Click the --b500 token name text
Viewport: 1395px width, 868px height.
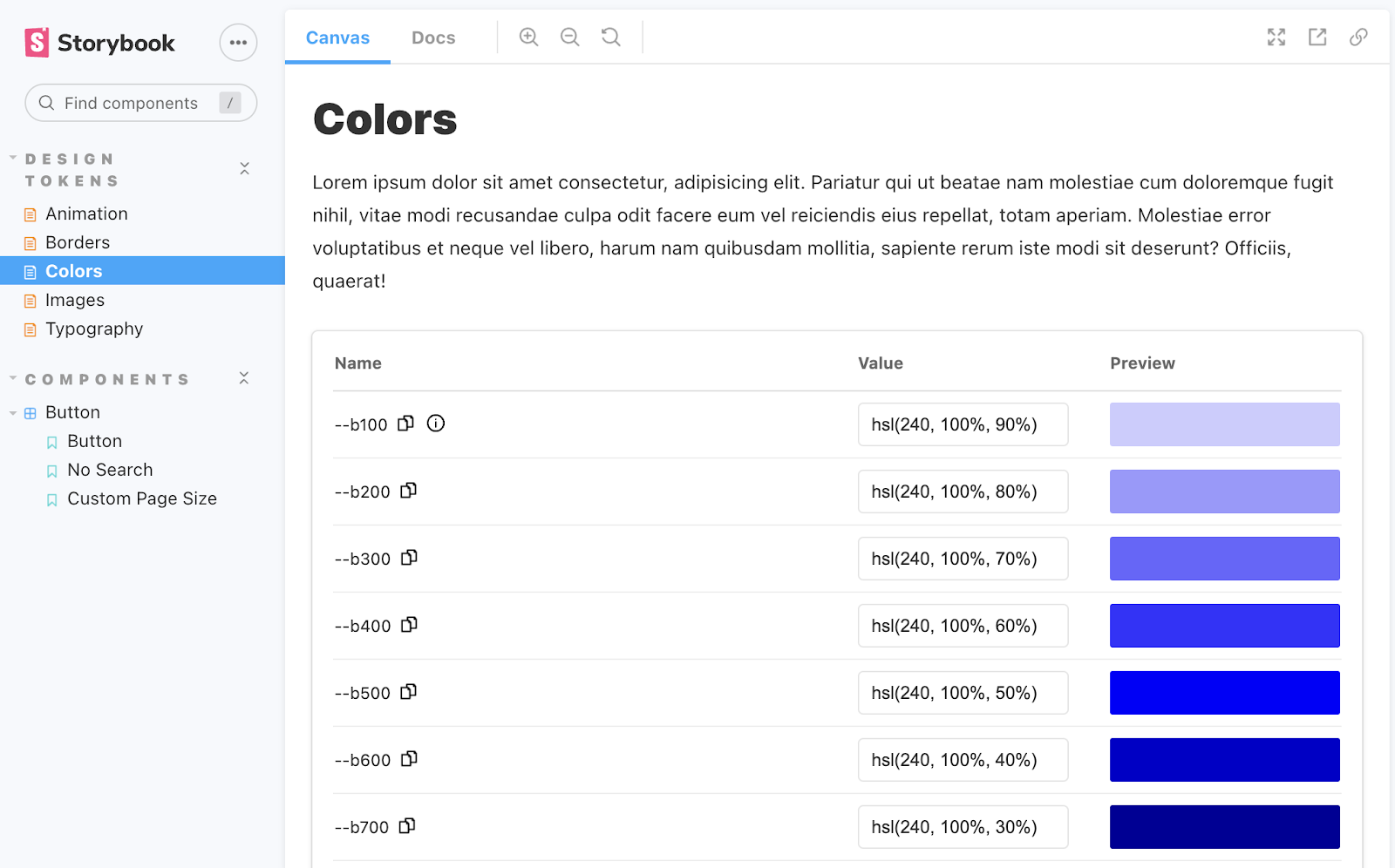[362, 693]
